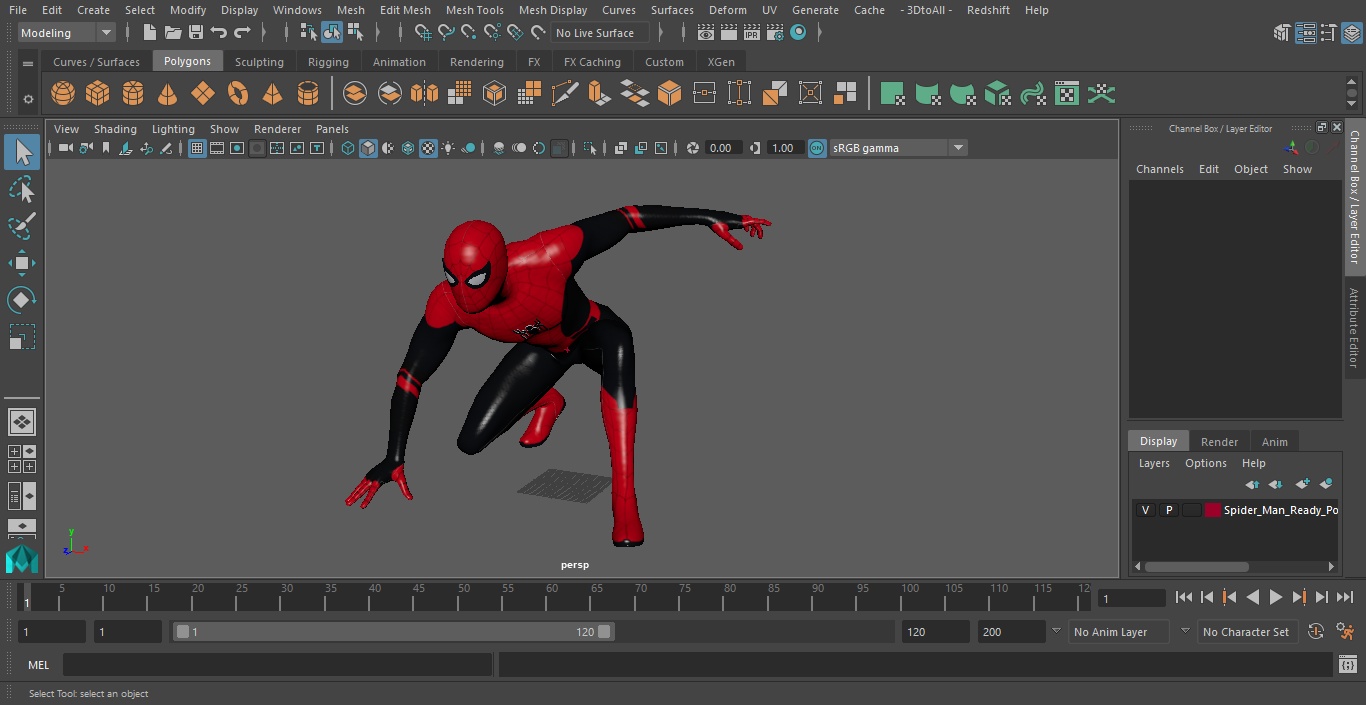The image size is (1366, 705).
Task: Create a polygon cone from the shelf
Action: tap(168, 94)
